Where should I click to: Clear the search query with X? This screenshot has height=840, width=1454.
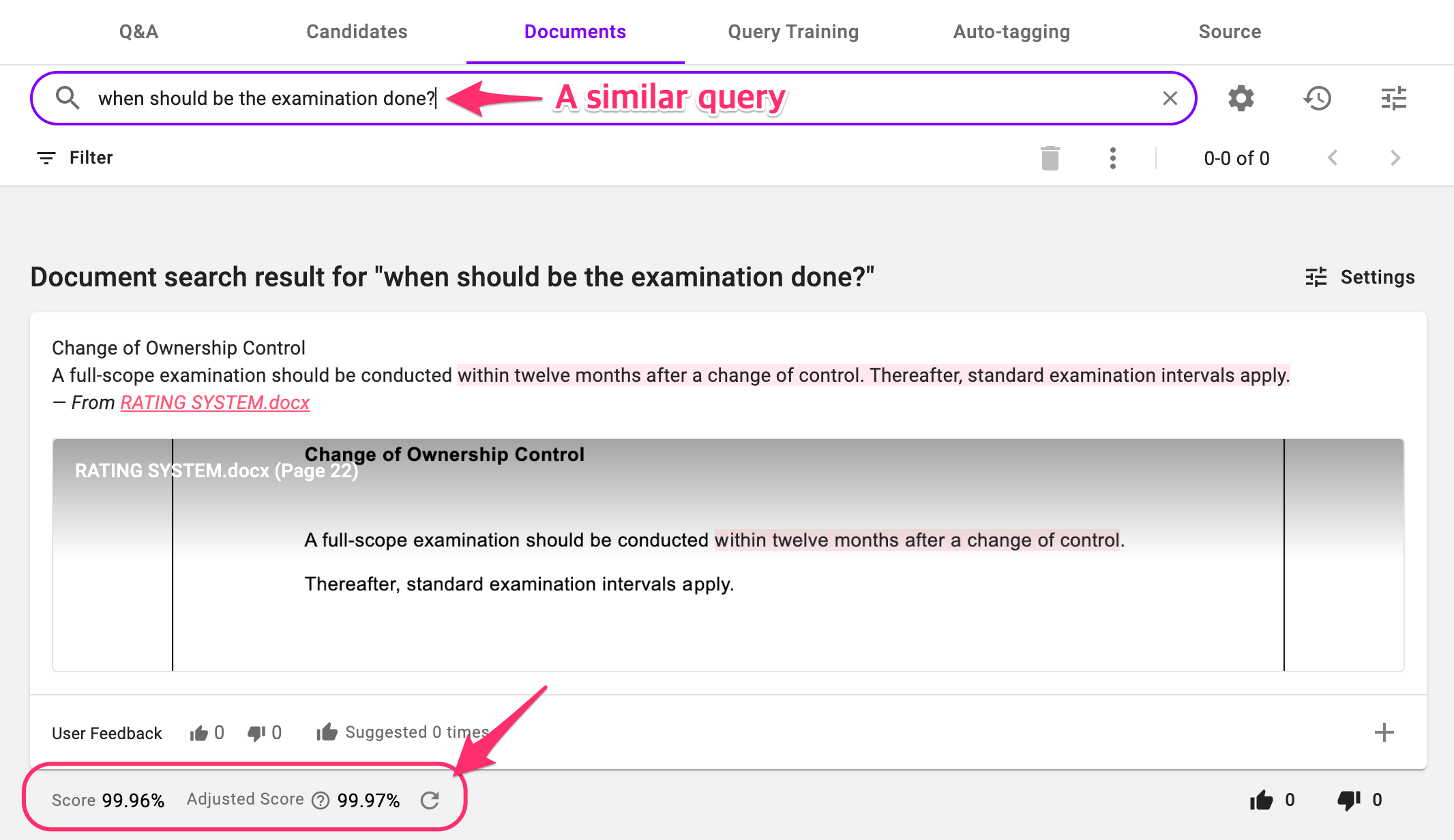(x=1170, y=98)
